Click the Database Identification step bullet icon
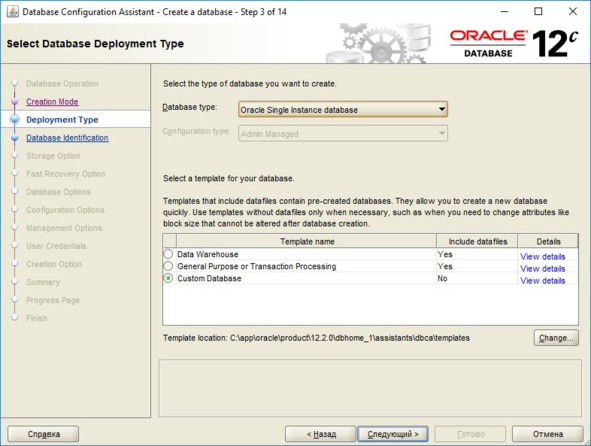 [x=15, y=138]
